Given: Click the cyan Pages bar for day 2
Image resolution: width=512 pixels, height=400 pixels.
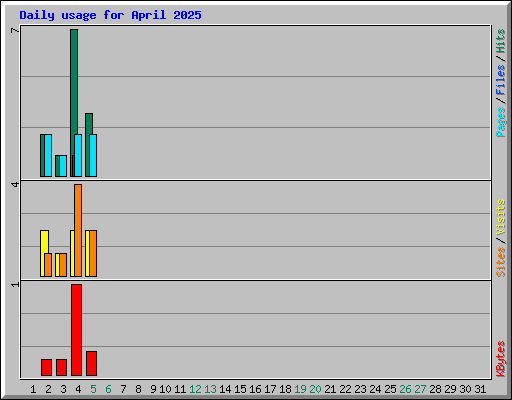Looking at the screenshot, I should click(48, 155).
